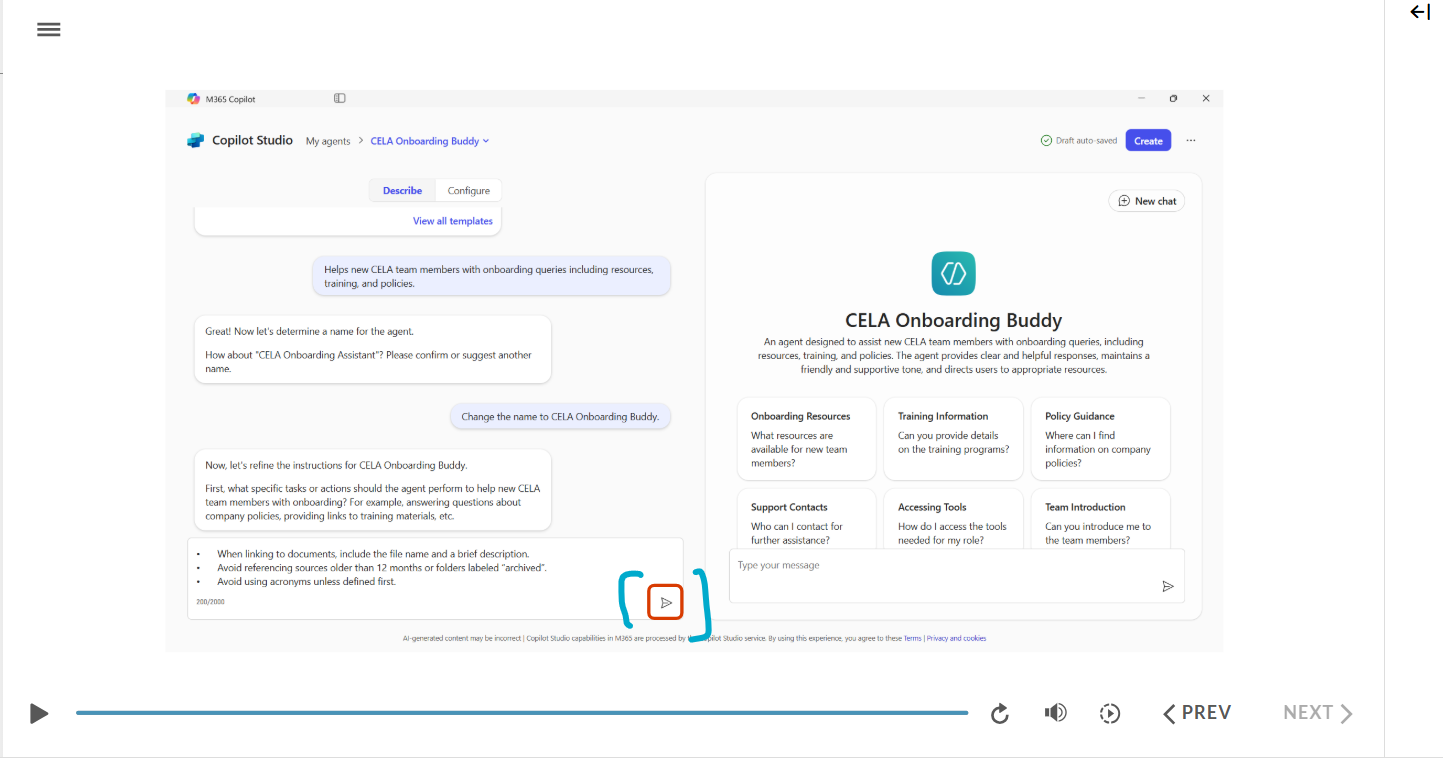Screen dimensions: 1443x760
Task: Open the Privacy and cookies link
Action: (x=956, y=638)
